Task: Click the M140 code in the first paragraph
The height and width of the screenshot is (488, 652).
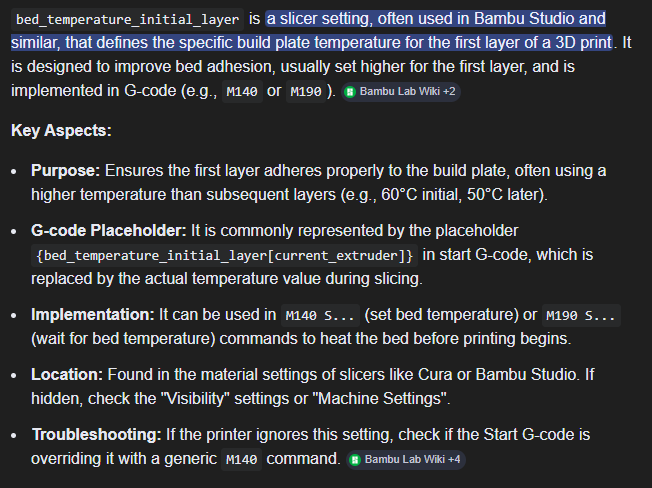Action: [x=243, y=91]
